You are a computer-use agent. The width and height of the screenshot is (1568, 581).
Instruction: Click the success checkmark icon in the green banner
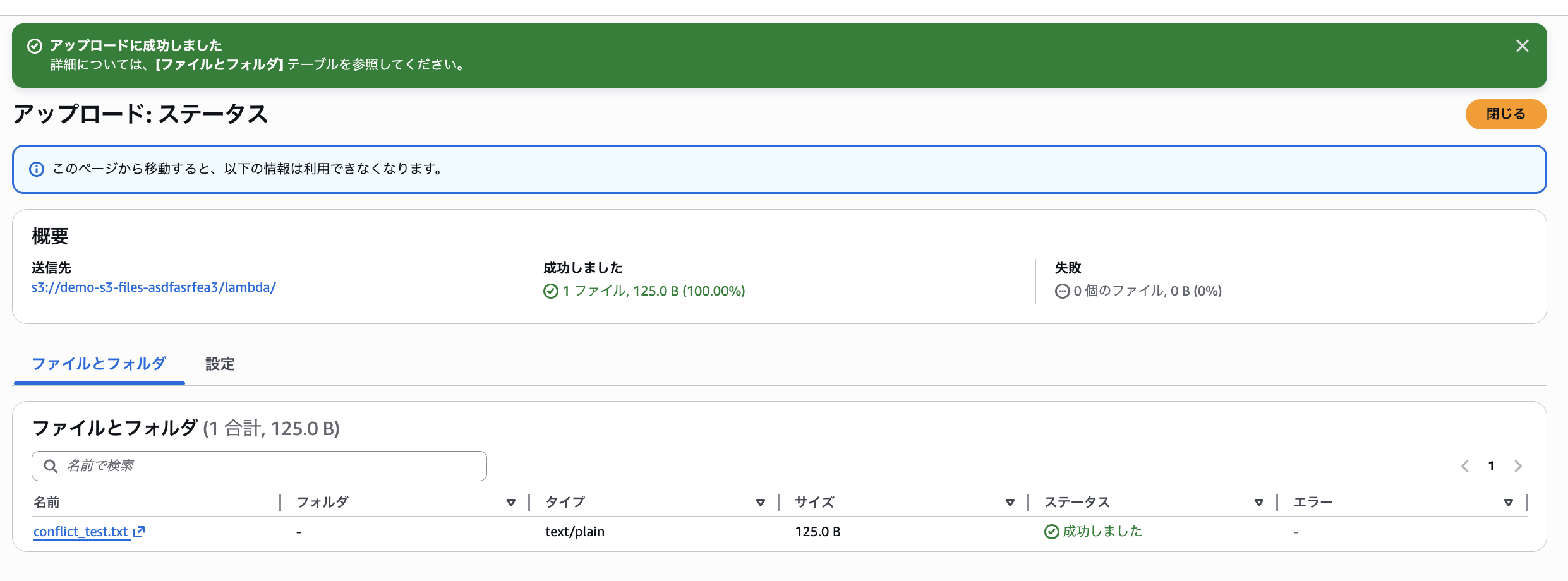[35, 45]
